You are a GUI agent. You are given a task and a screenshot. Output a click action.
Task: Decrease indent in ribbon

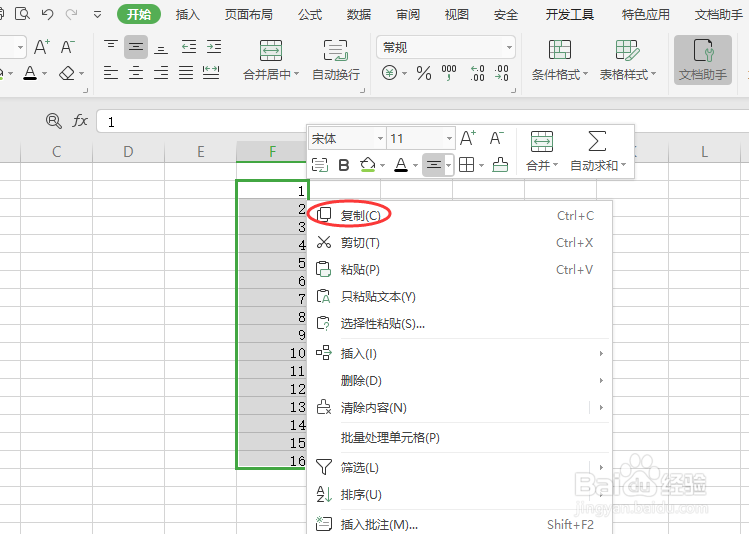coord(189,47)
